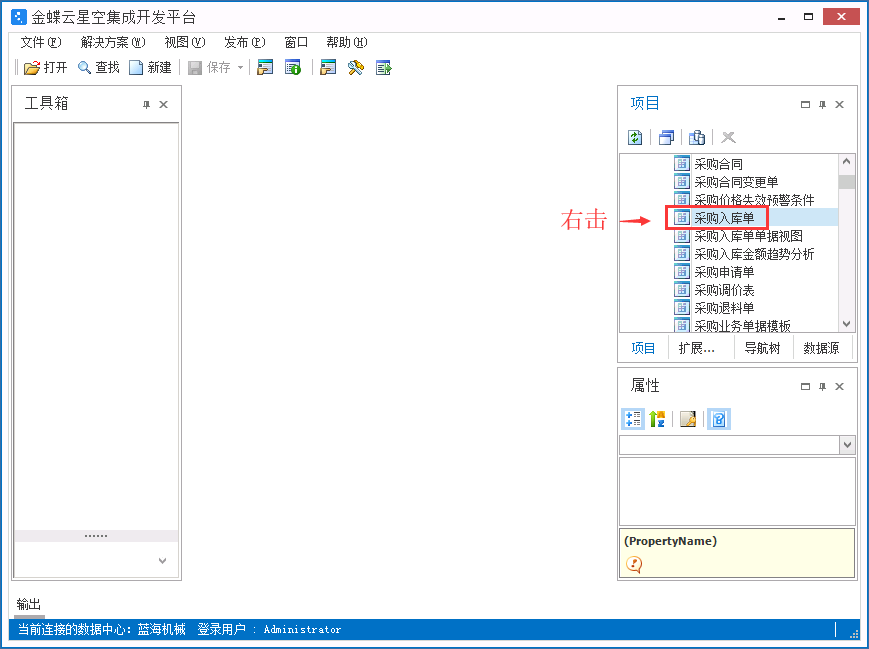The height and width of the screenshot is (649, 869).
Task: Click the orange hint bubble icon under PropertyName
Action: [x=633, y=564]
